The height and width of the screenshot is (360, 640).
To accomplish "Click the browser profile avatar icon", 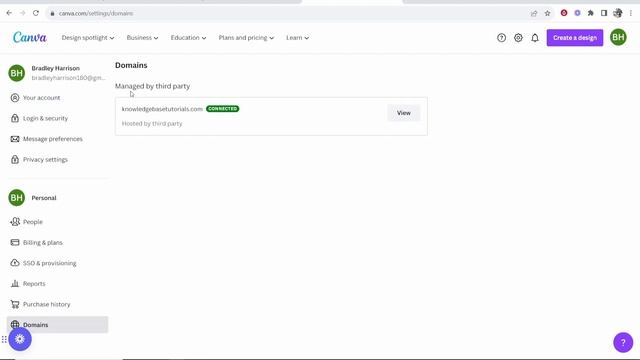I will 618,13.
